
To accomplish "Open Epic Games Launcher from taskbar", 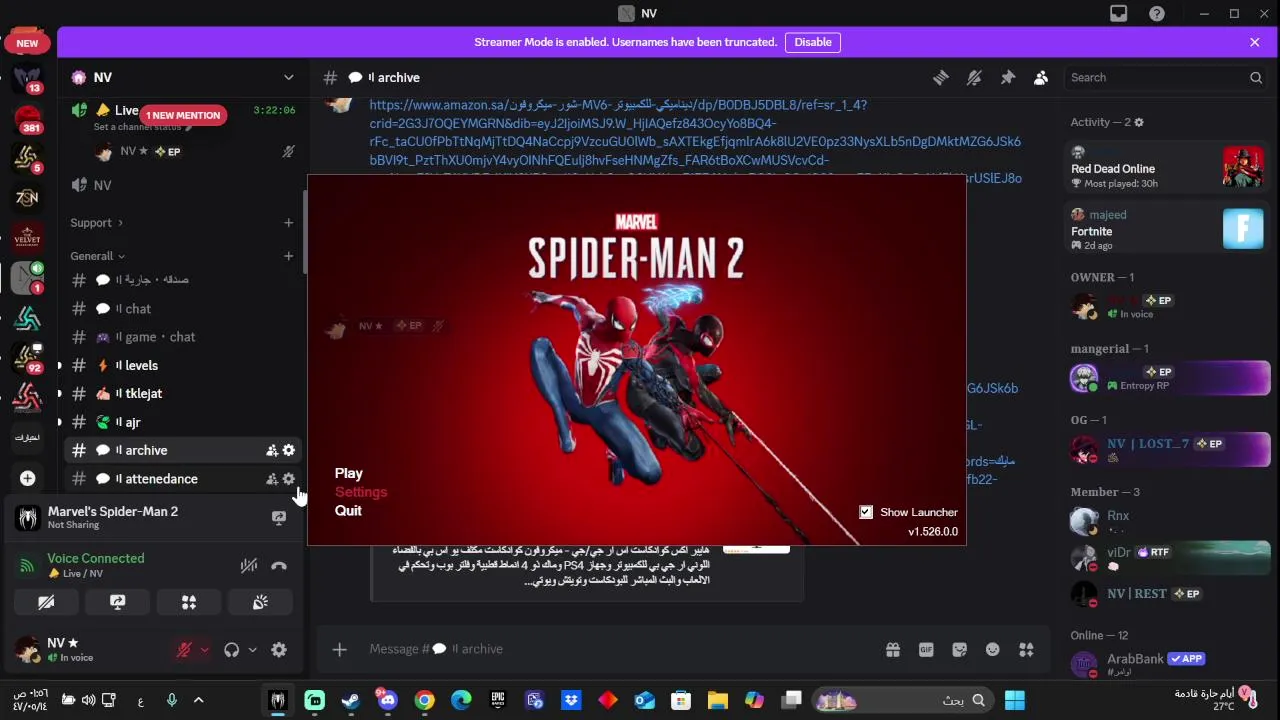I will 498,700.
